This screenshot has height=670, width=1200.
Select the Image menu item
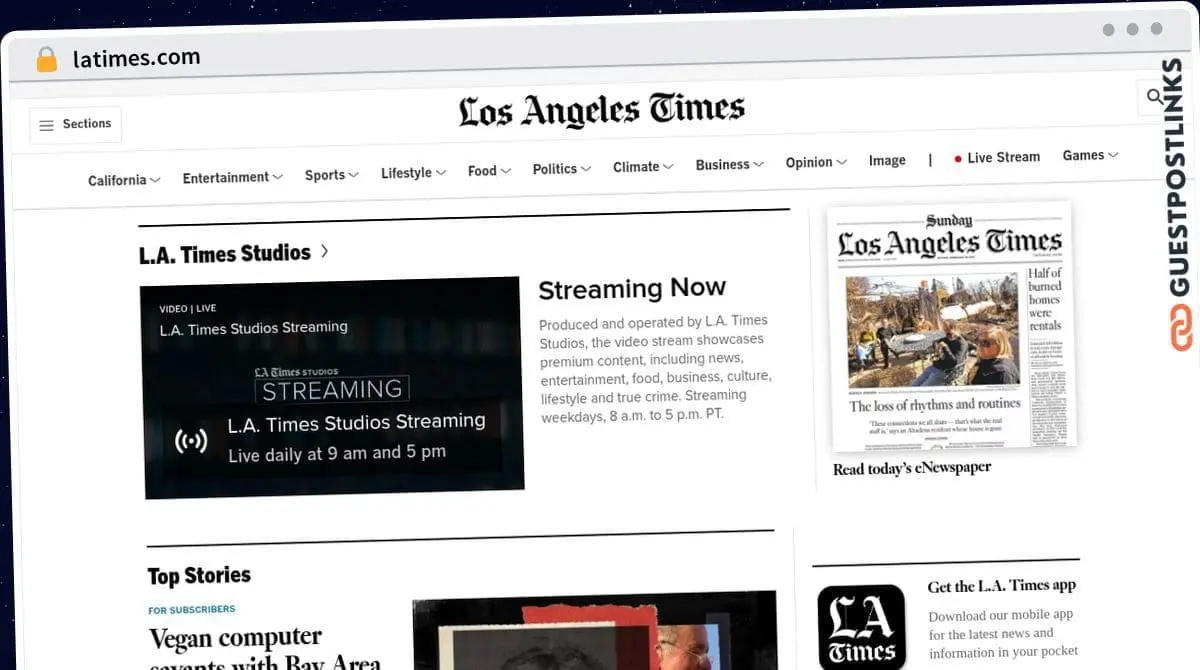pos(887,160)
